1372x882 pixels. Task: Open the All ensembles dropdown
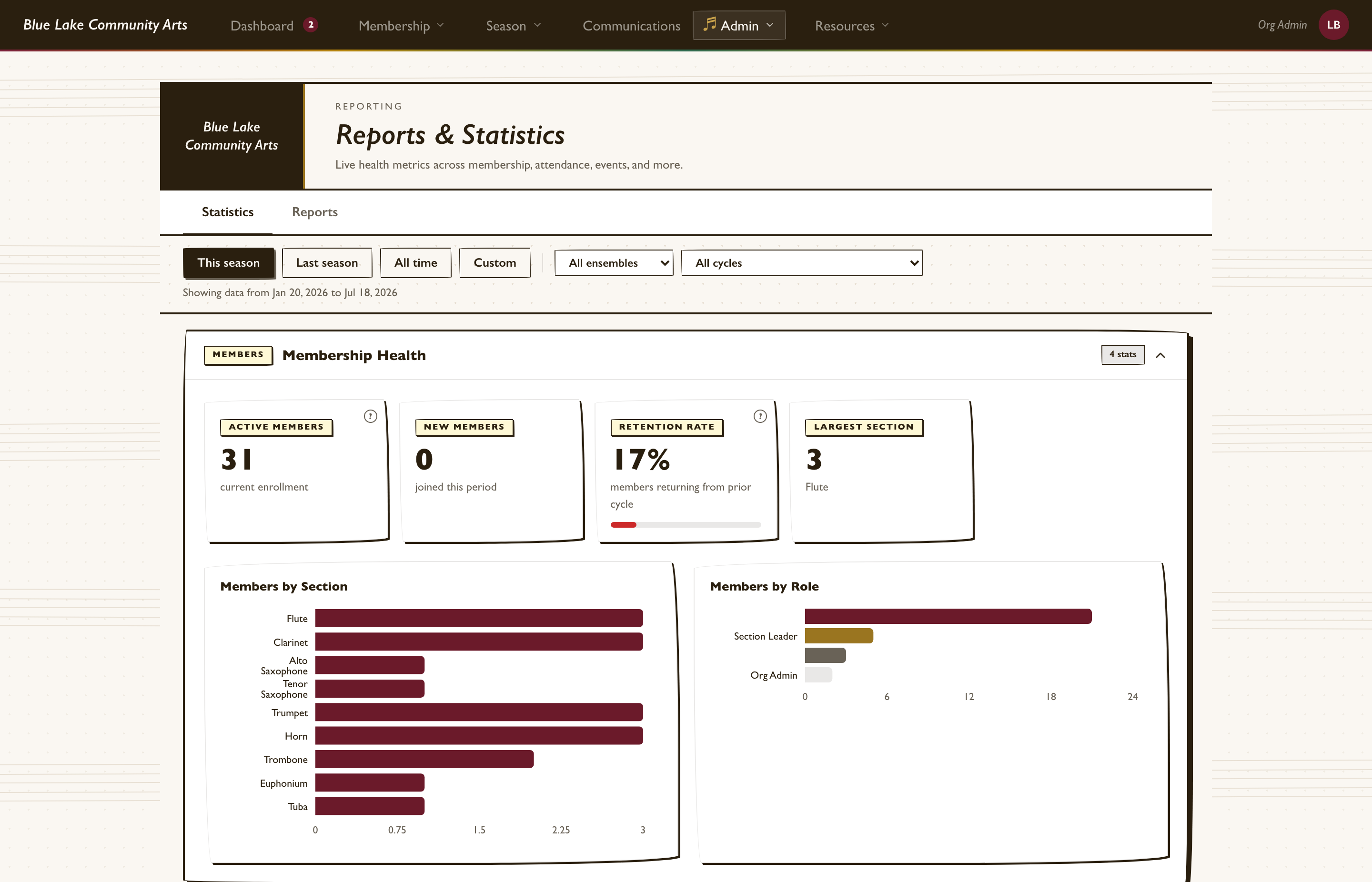(x=614, y=263)
